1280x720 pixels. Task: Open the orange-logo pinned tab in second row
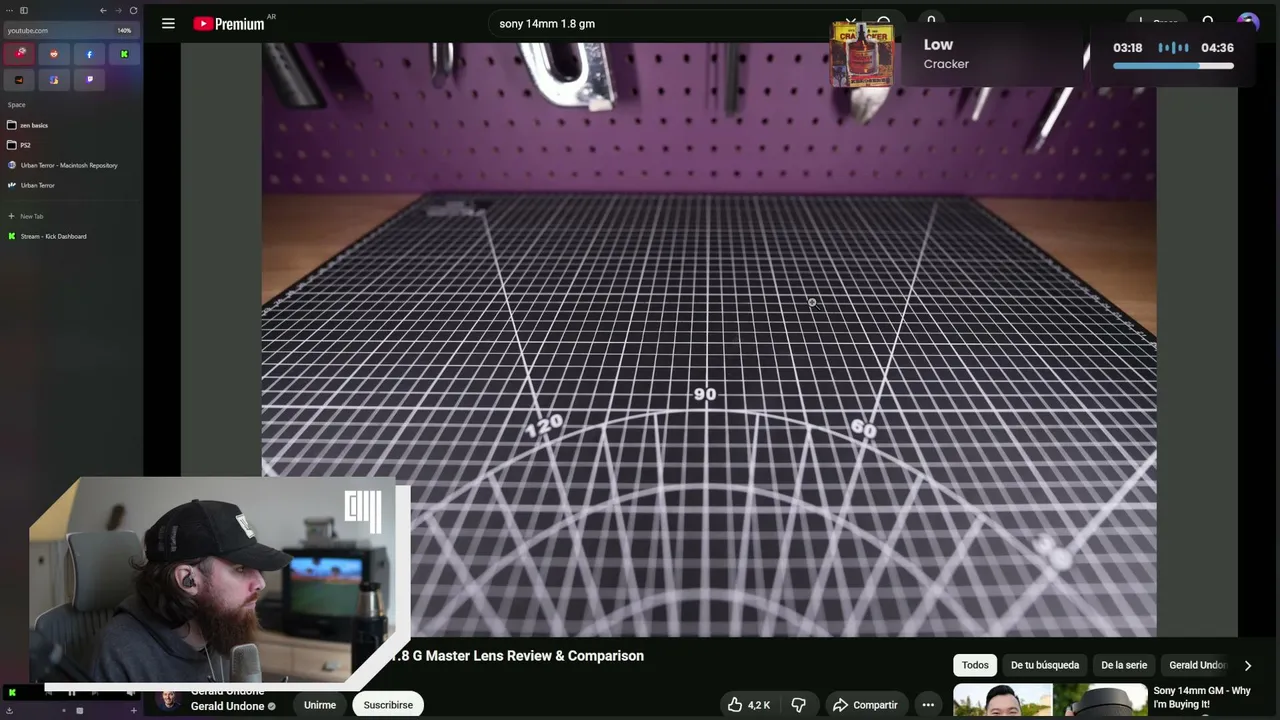coord(19,80)
